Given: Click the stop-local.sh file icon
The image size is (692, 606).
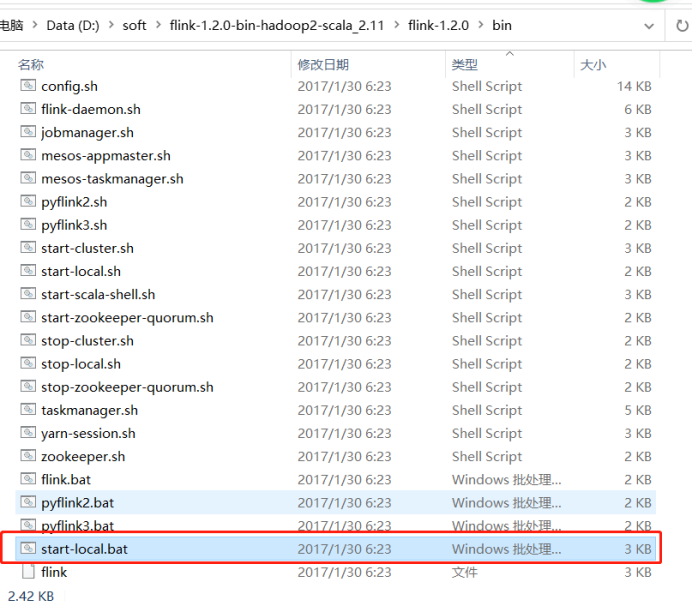Looking at the screenshot, I should point(28,363).
